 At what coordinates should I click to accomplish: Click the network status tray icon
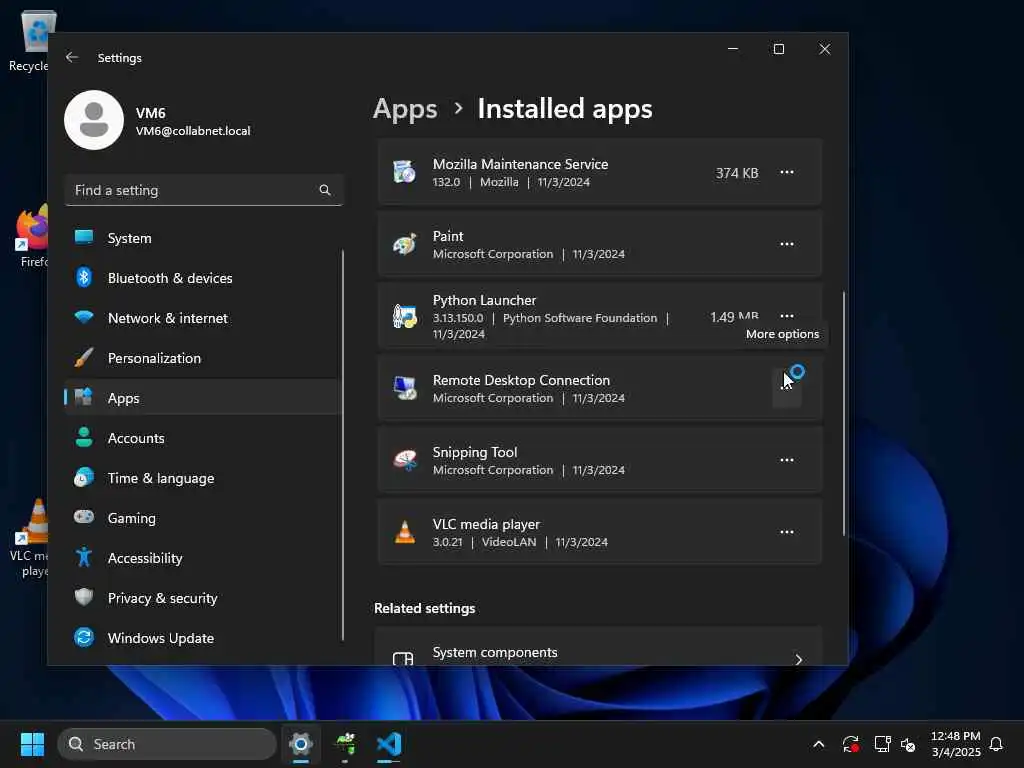882,744
